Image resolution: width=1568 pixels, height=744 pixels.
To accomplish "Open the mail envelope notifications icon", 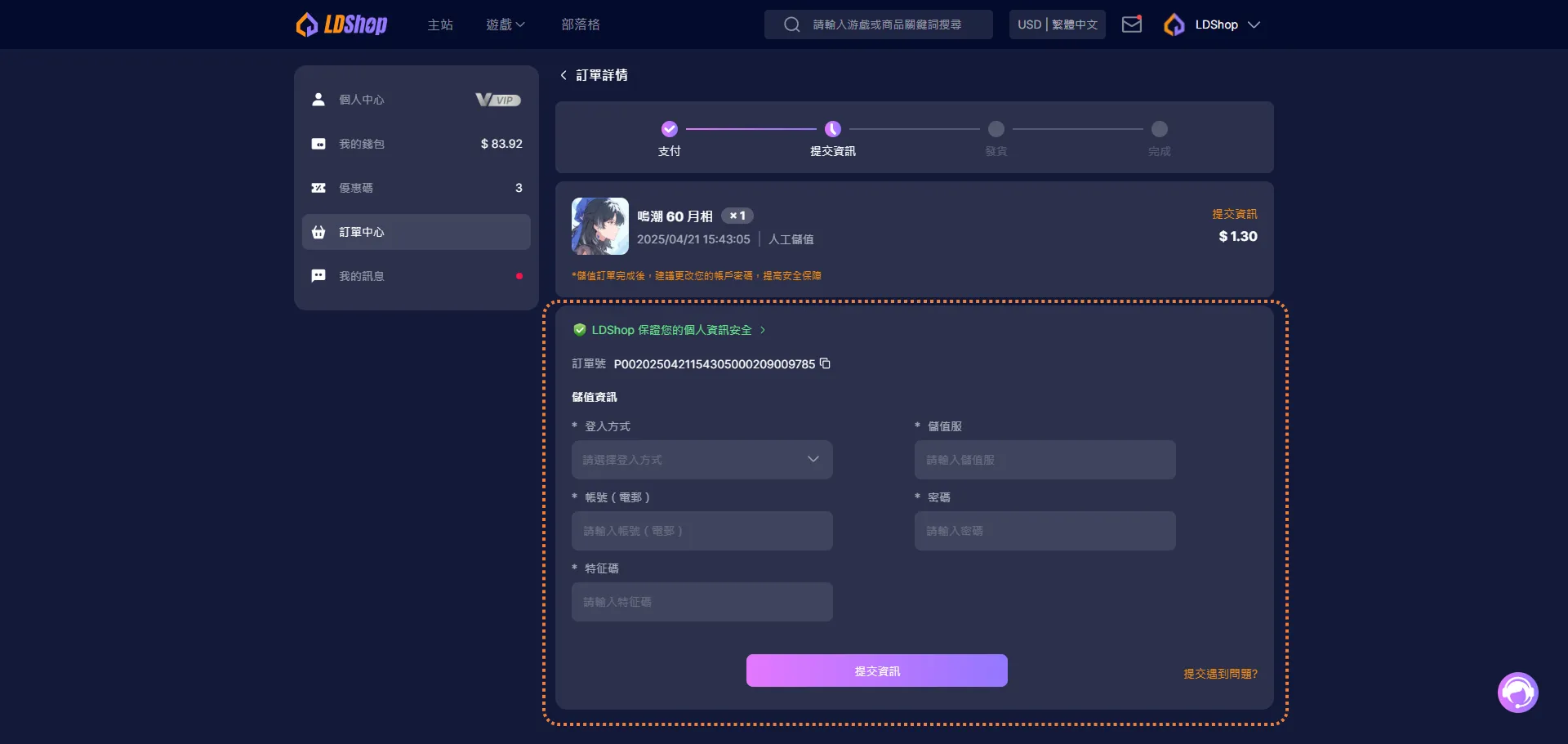I will point(1132,25).
